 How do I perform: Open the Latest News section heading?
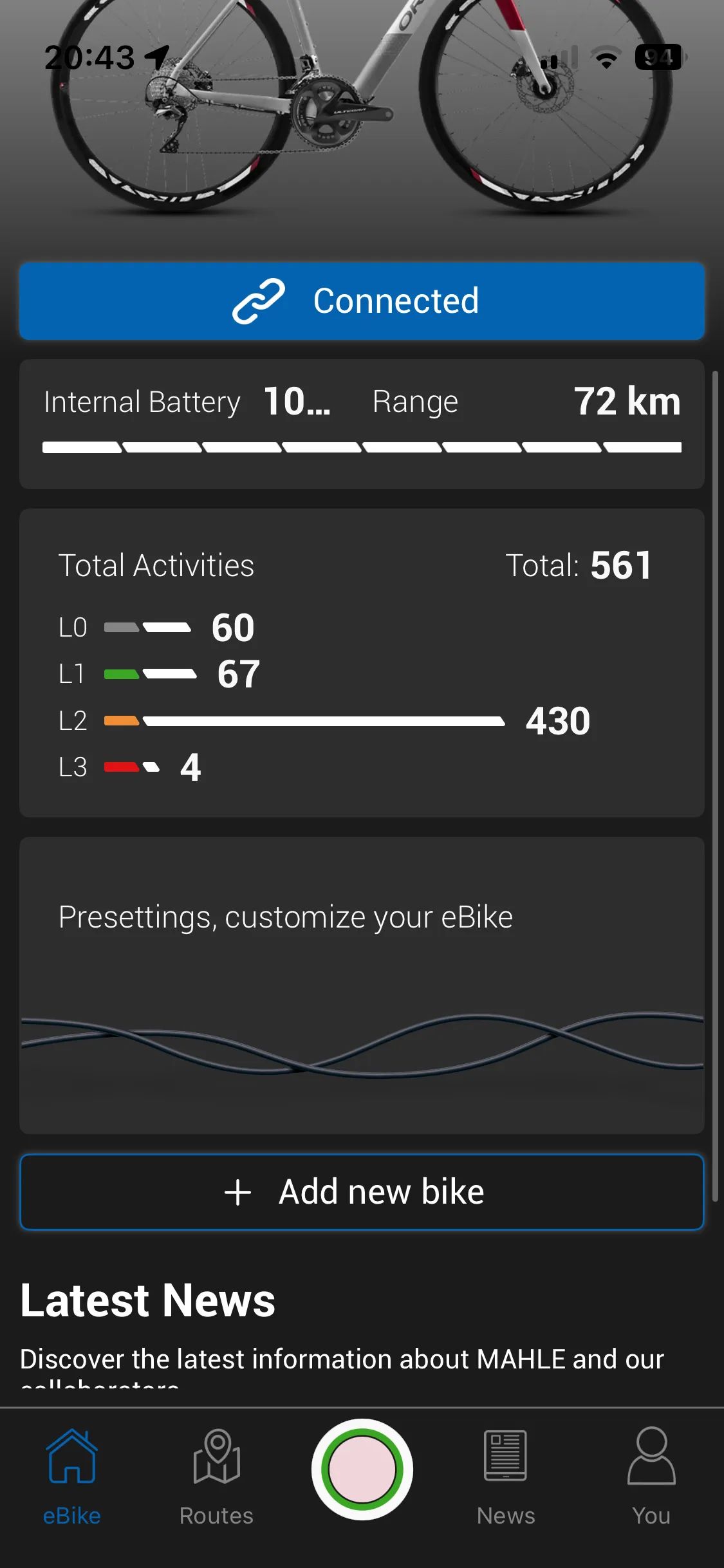[x=148, y=1301]
